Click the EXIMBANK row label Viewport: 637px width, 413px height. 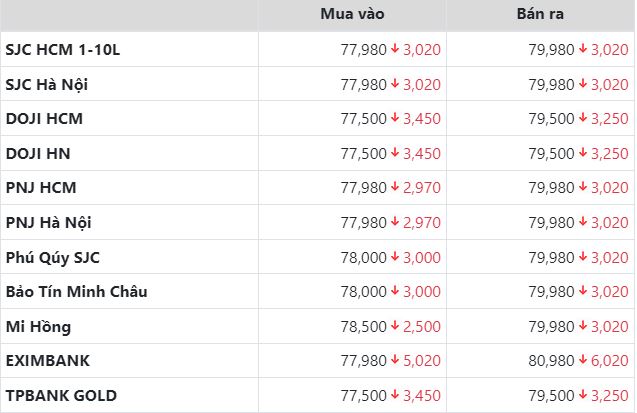tap(48, 361)
